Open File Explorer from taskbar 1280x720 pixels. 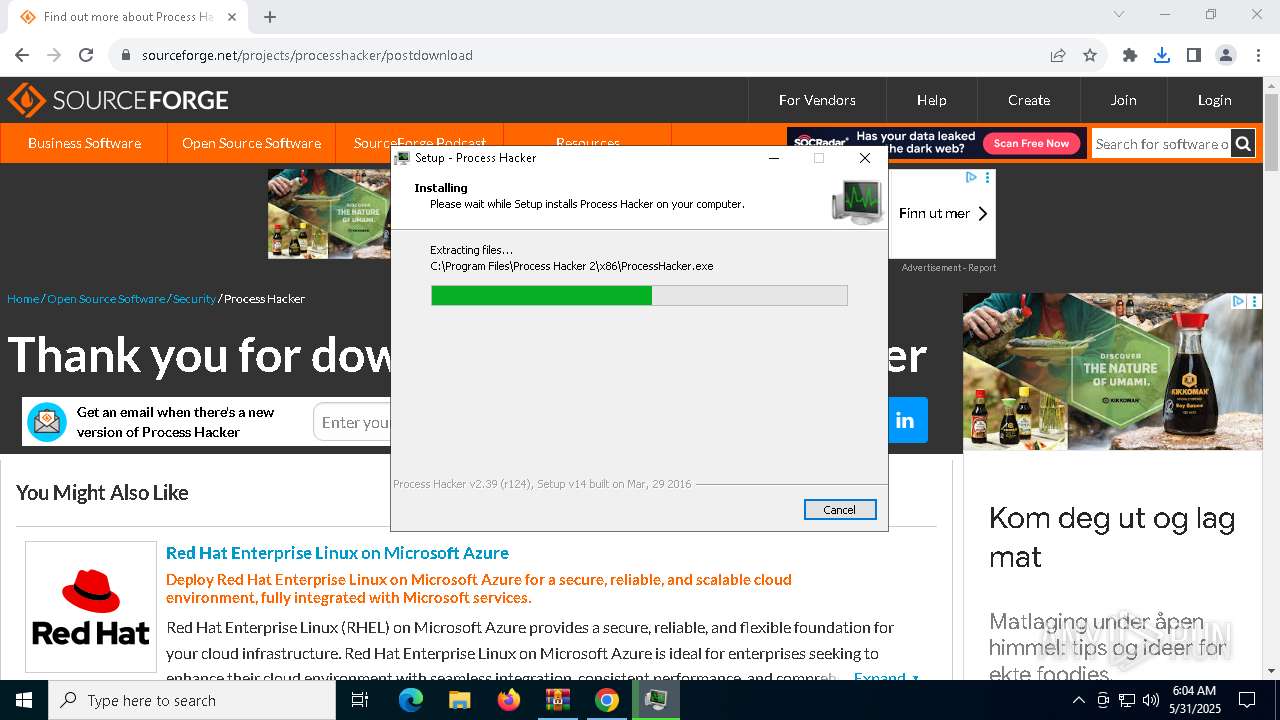point(459,700)
